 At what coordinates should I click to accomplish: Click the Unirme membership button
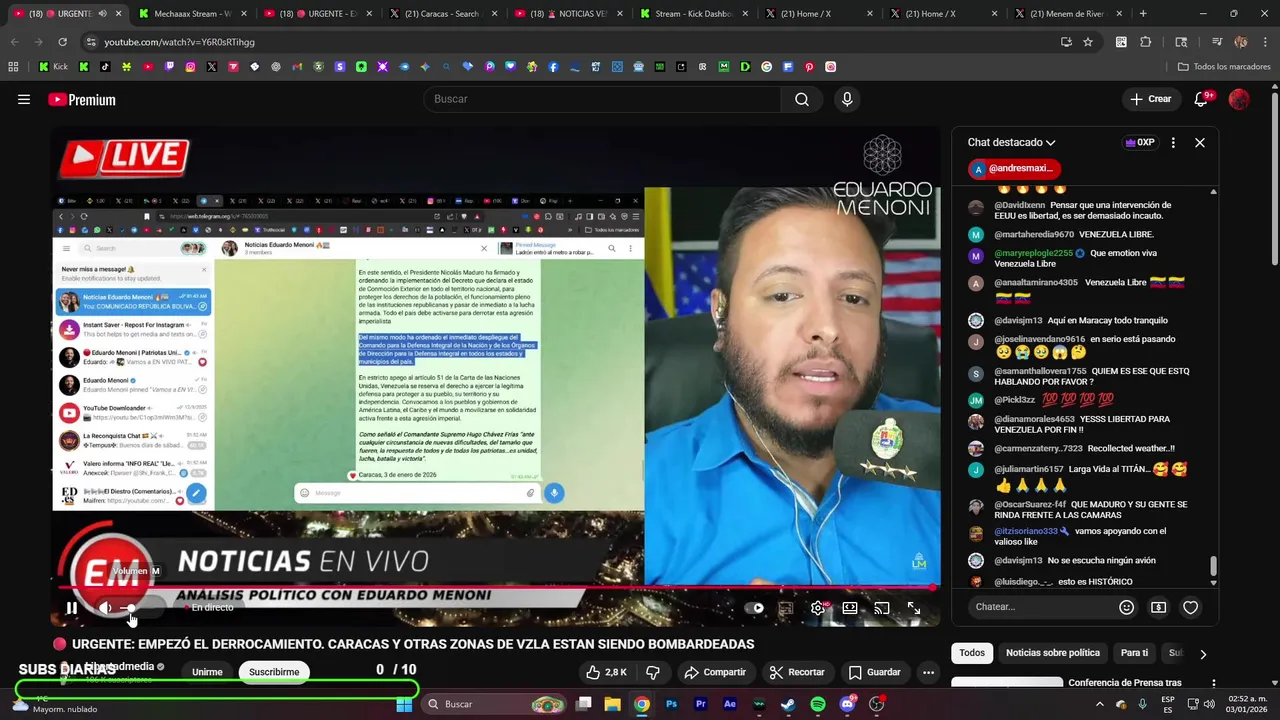pos(207,672)
